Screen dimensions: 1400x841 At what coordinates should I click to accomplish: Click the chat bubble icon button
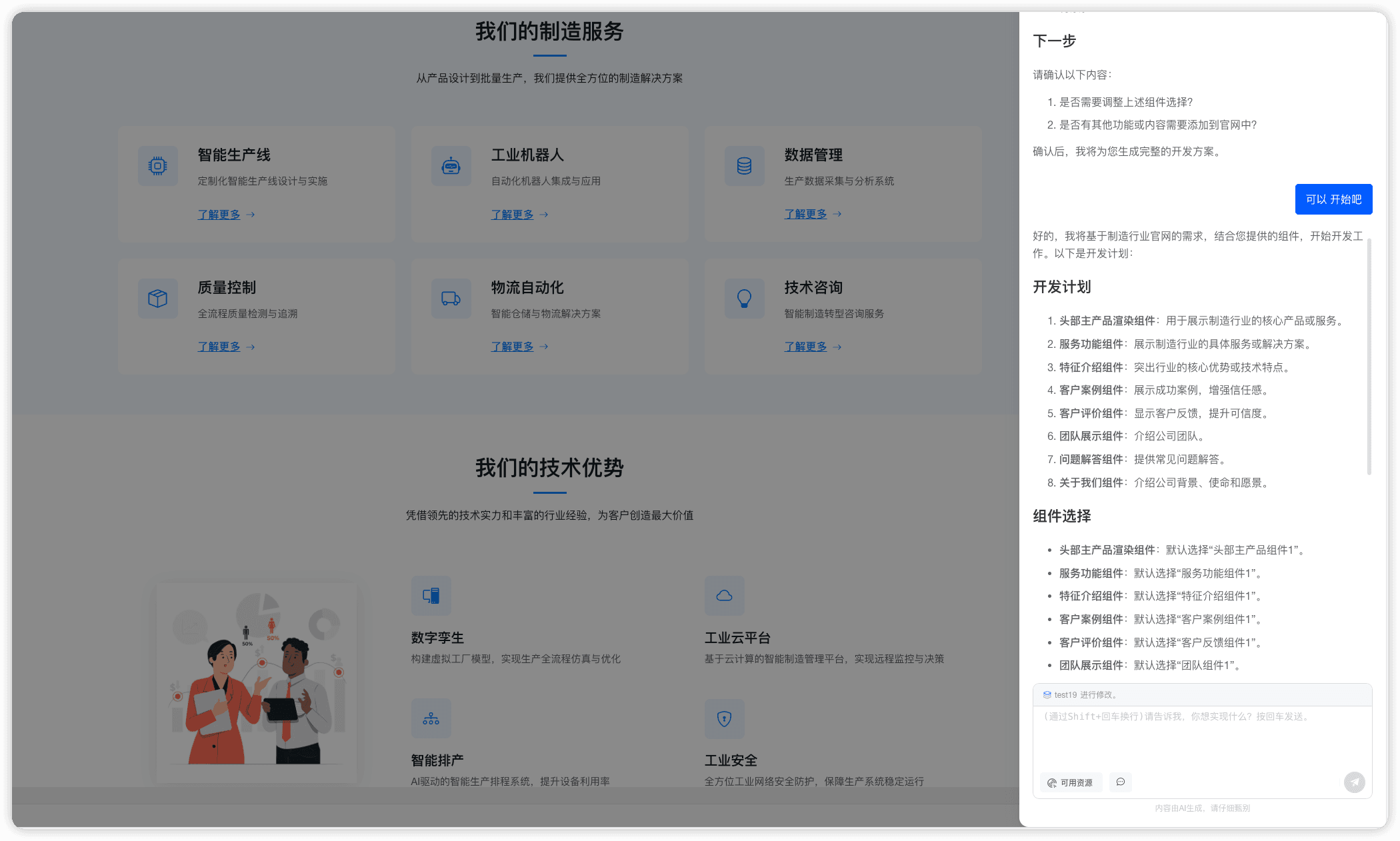click(x=1121, y=782)
